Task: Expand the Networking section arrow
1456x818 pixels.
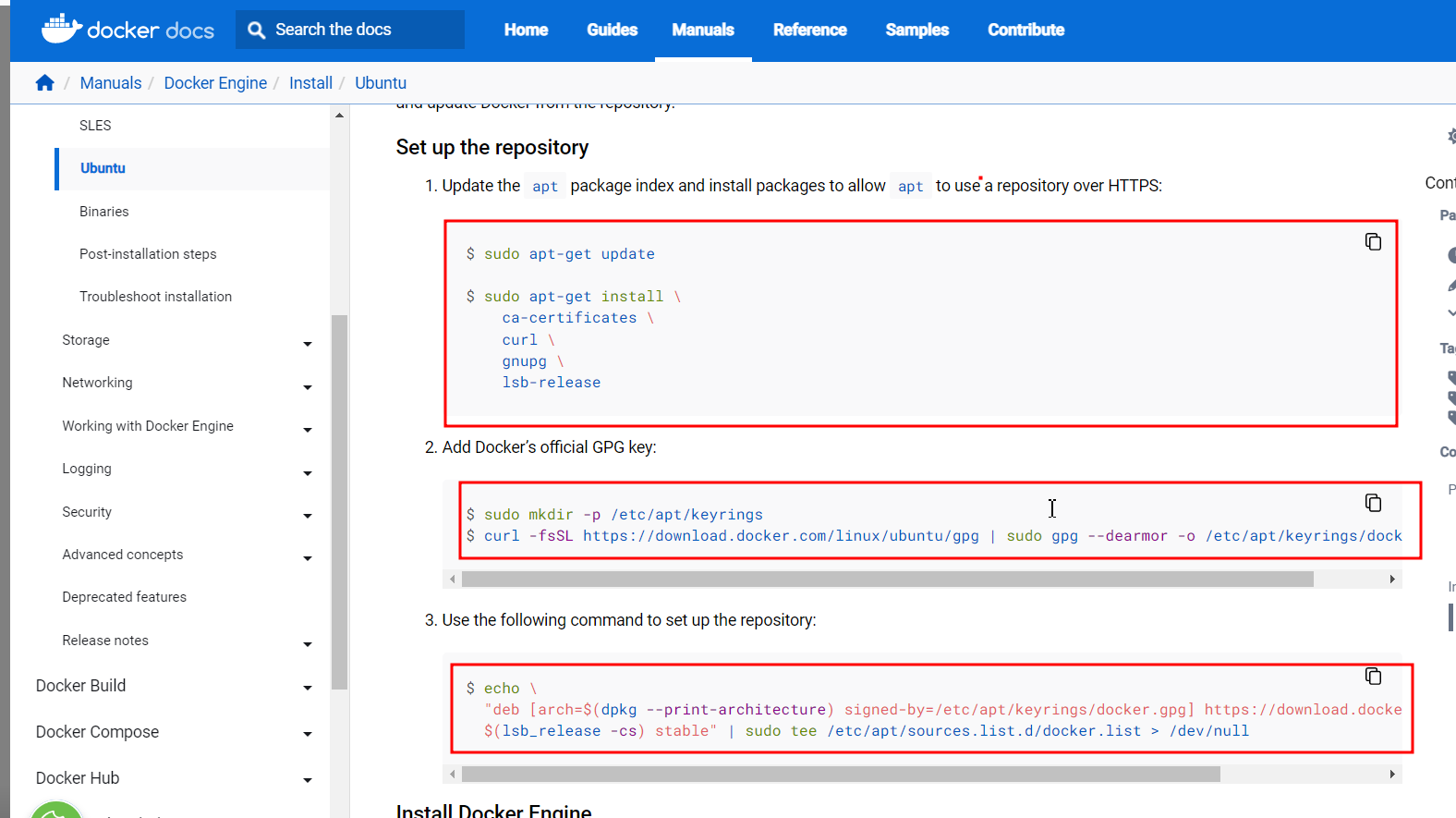Action: [308, 387]
